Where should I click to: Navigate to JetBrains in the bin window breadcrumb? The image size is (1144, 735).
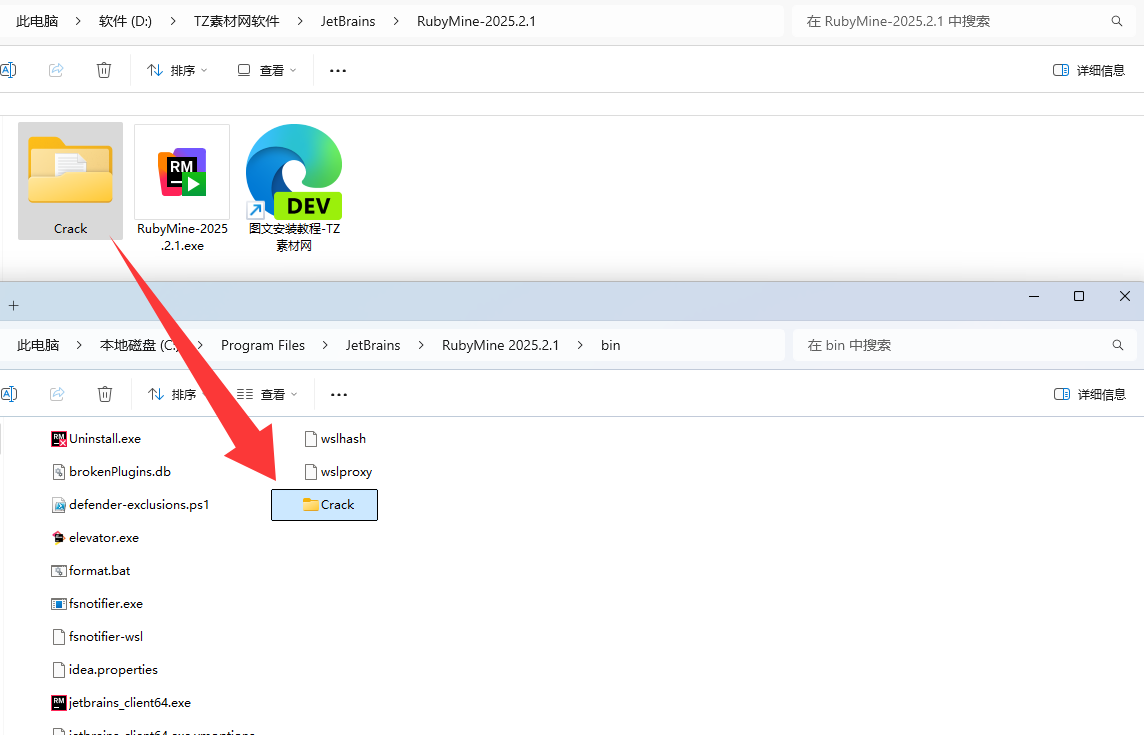coord(373,345)
